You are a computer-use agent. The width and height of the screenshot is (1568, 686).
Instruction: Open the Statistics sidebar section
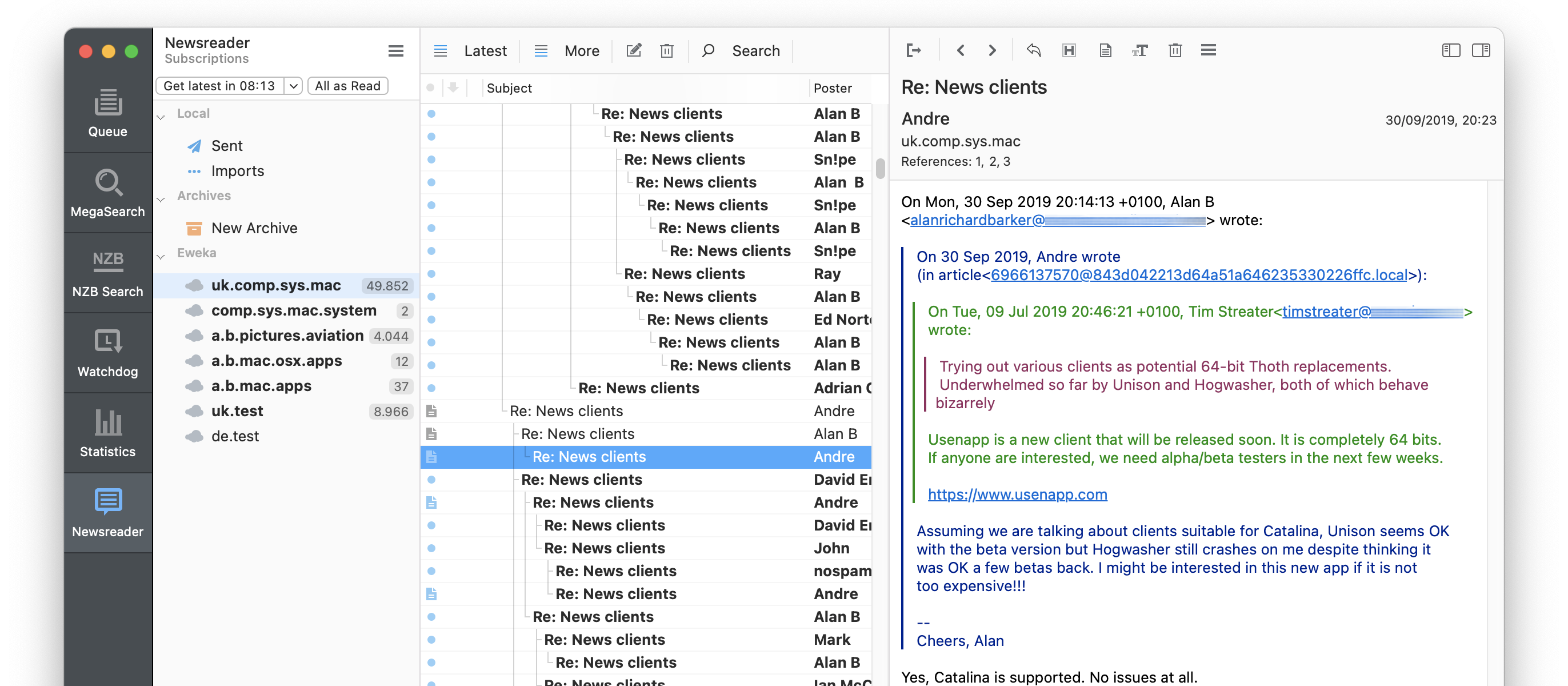coord(108,433)
